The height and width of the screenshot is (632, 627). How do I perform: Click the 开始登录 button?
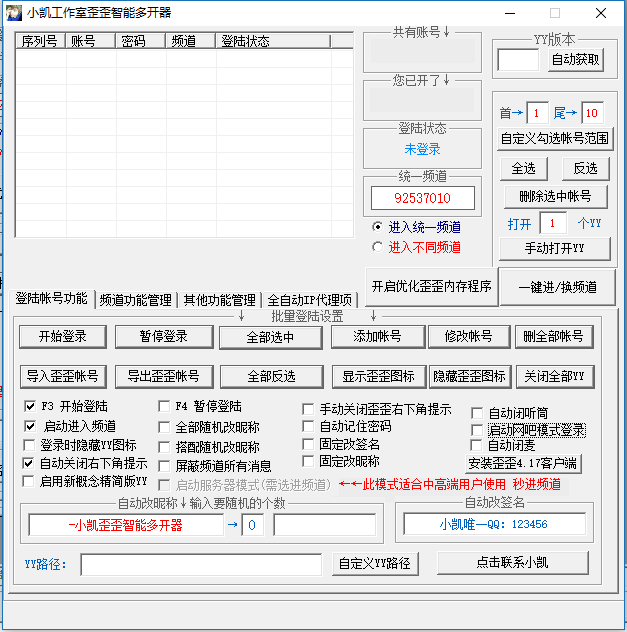coord(63,337)
